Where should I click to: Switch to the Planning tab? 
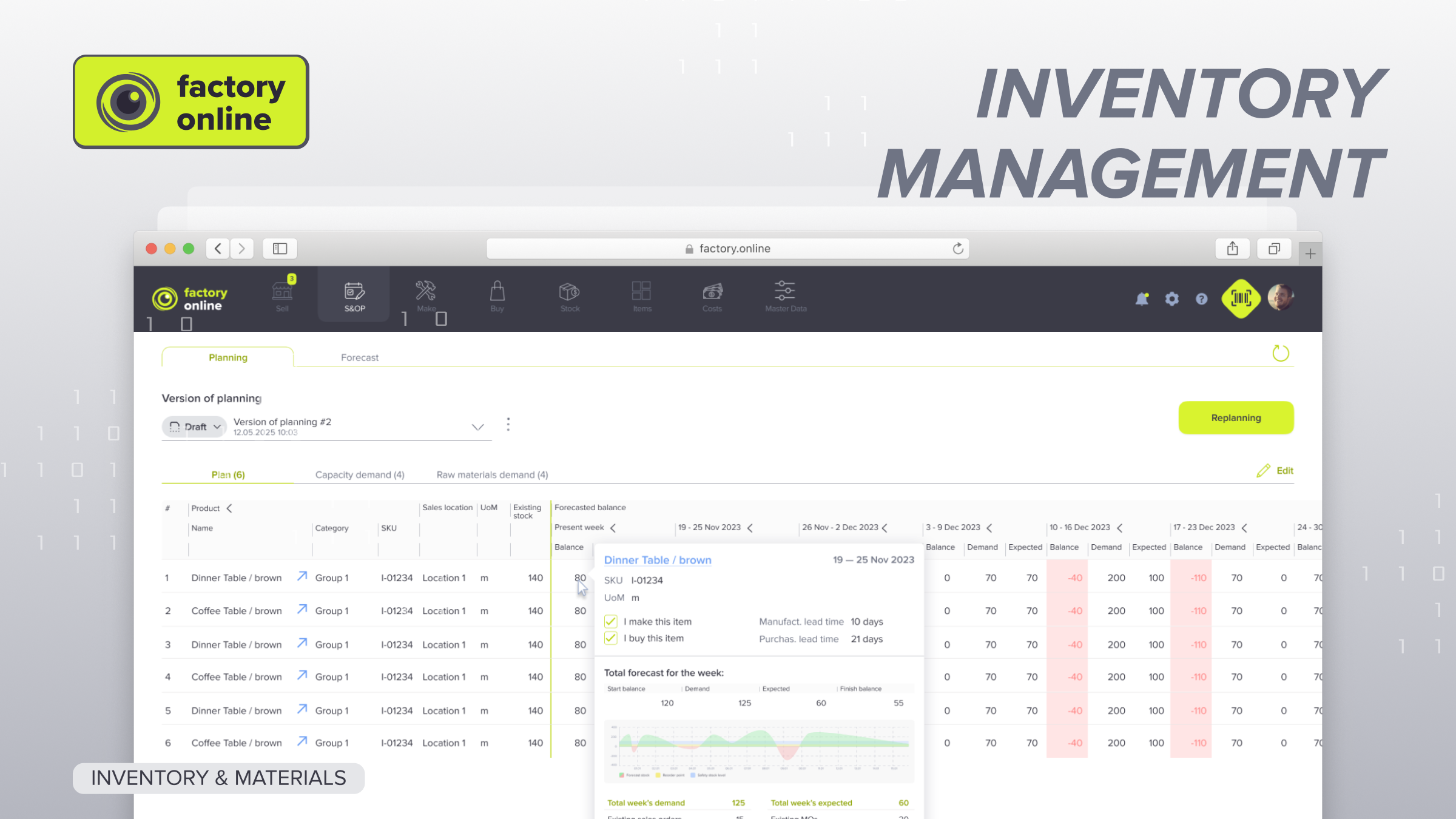(x=228, y=357)
